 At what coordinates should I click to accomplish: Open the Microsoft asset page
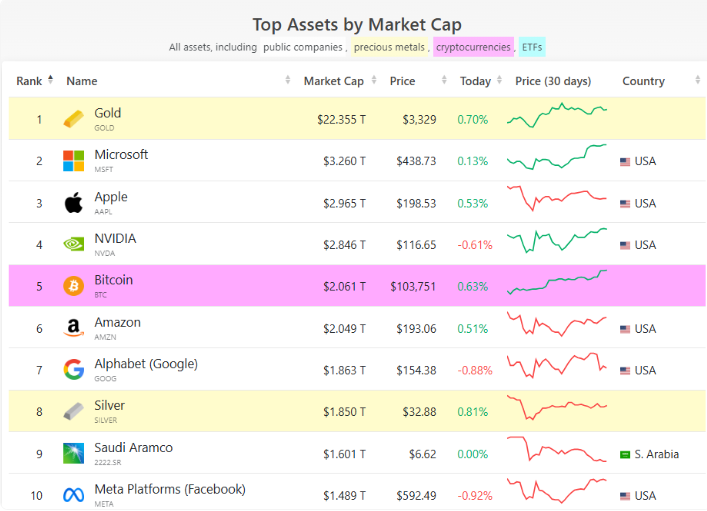click(121, 155)
